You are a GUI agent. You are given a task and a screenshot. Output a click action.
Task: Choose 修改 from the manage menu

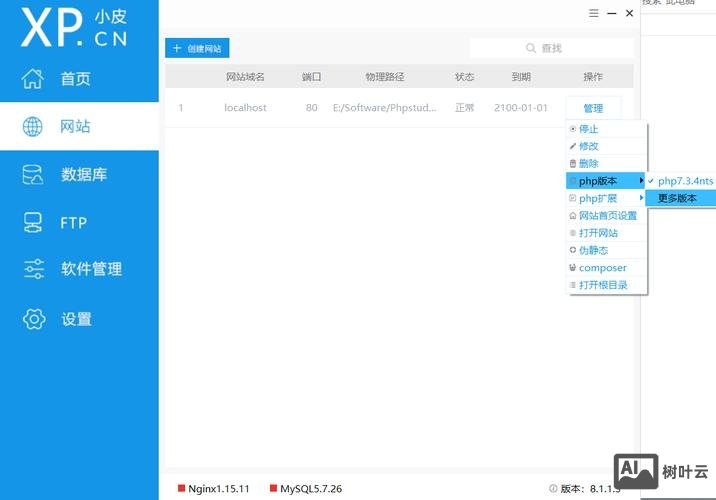606,146
